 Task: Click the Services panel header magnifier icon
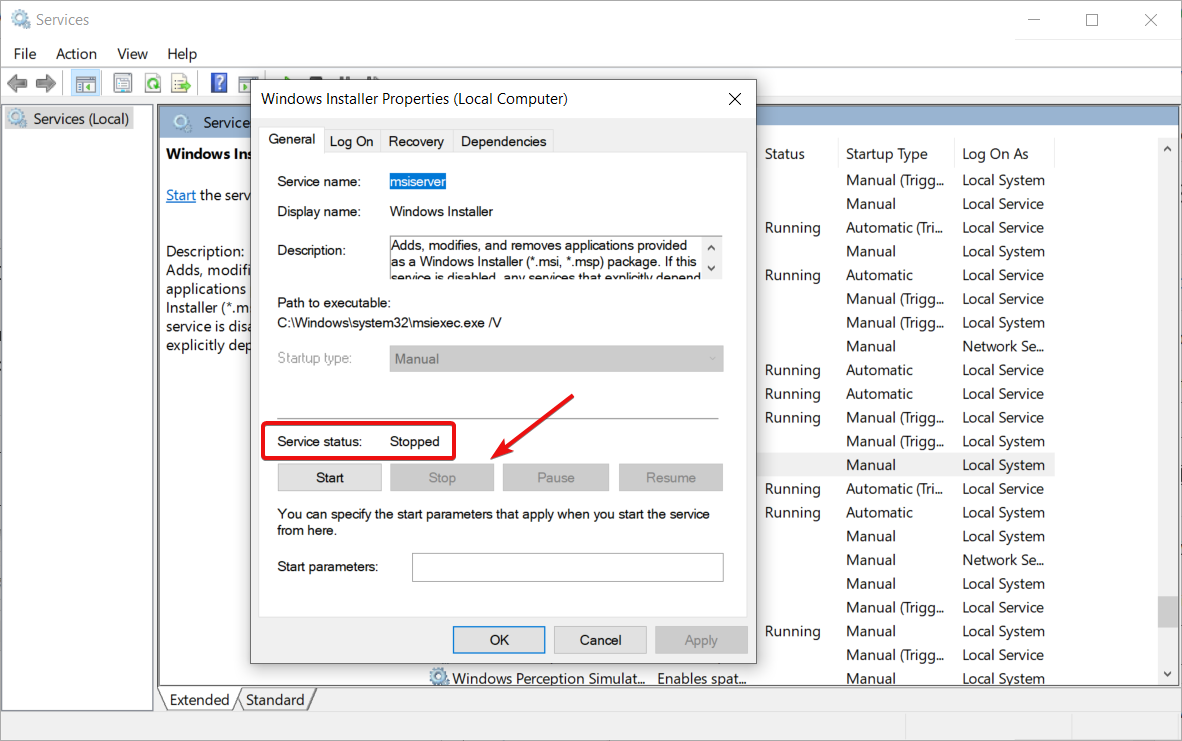[182, 122]
